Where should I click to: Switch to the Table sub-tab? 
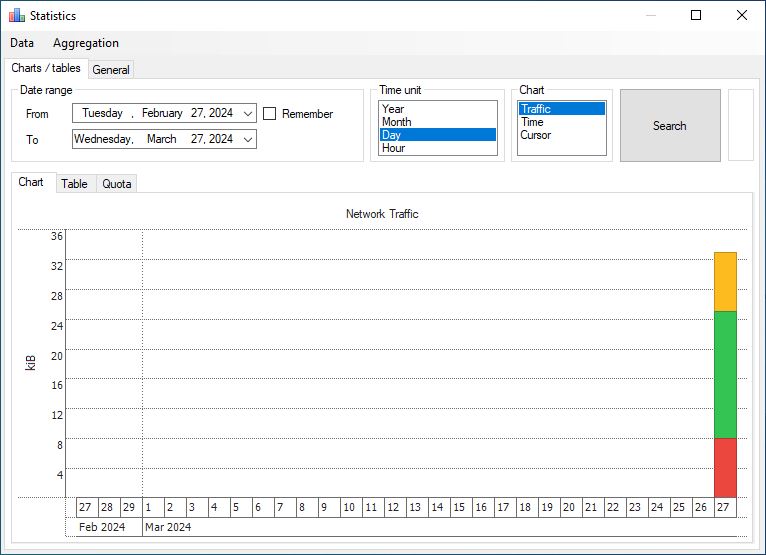(x=74, y=184)
